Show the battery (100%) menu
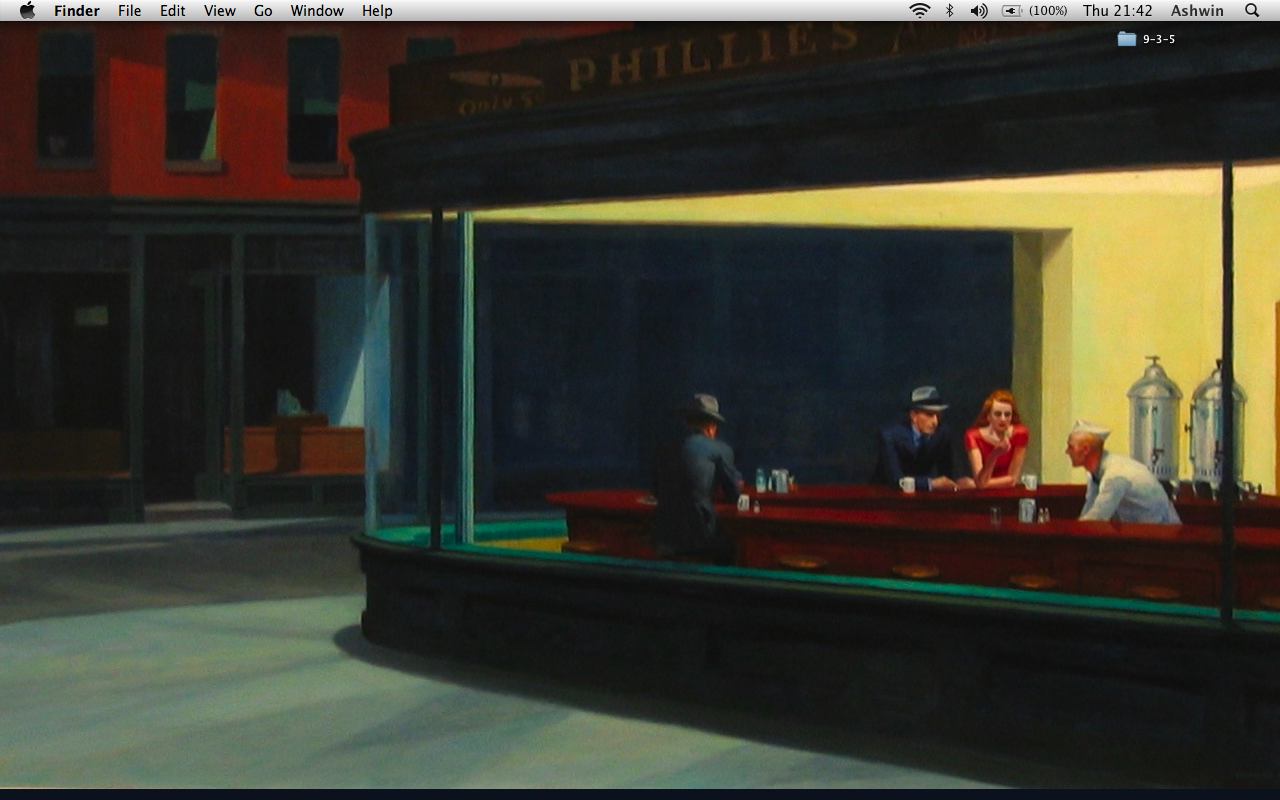 pos(1047,11)
